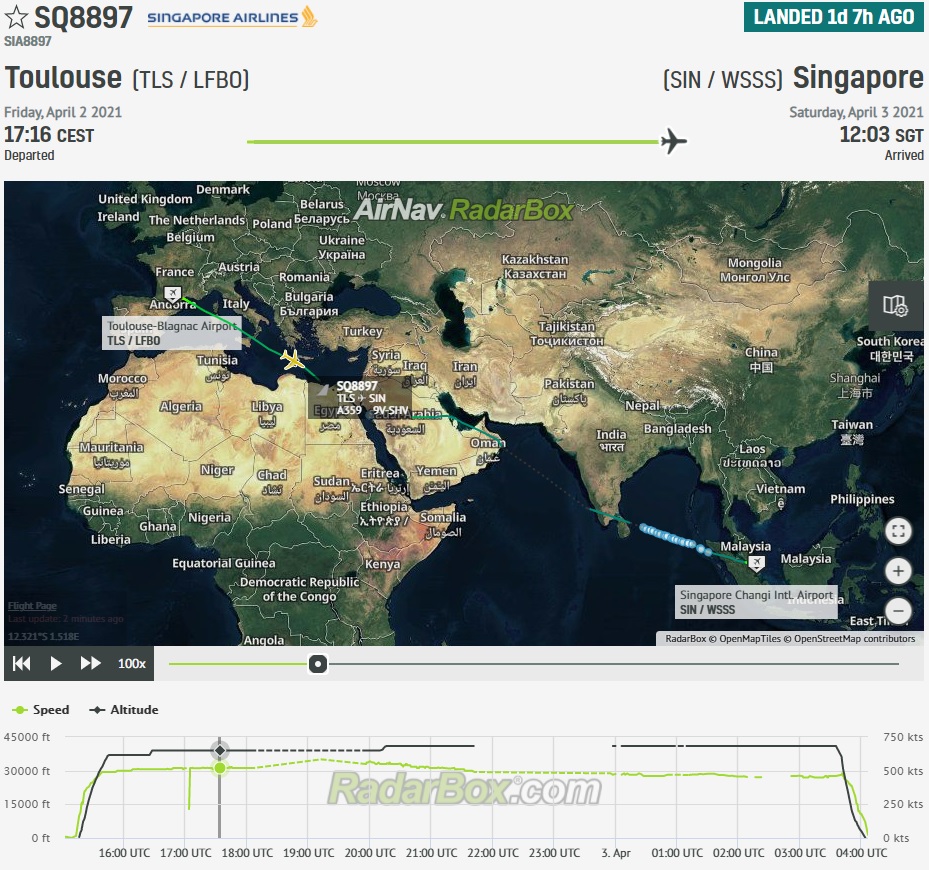
Task: Open map layer settings icon
Action: click(x=895, y=306)
